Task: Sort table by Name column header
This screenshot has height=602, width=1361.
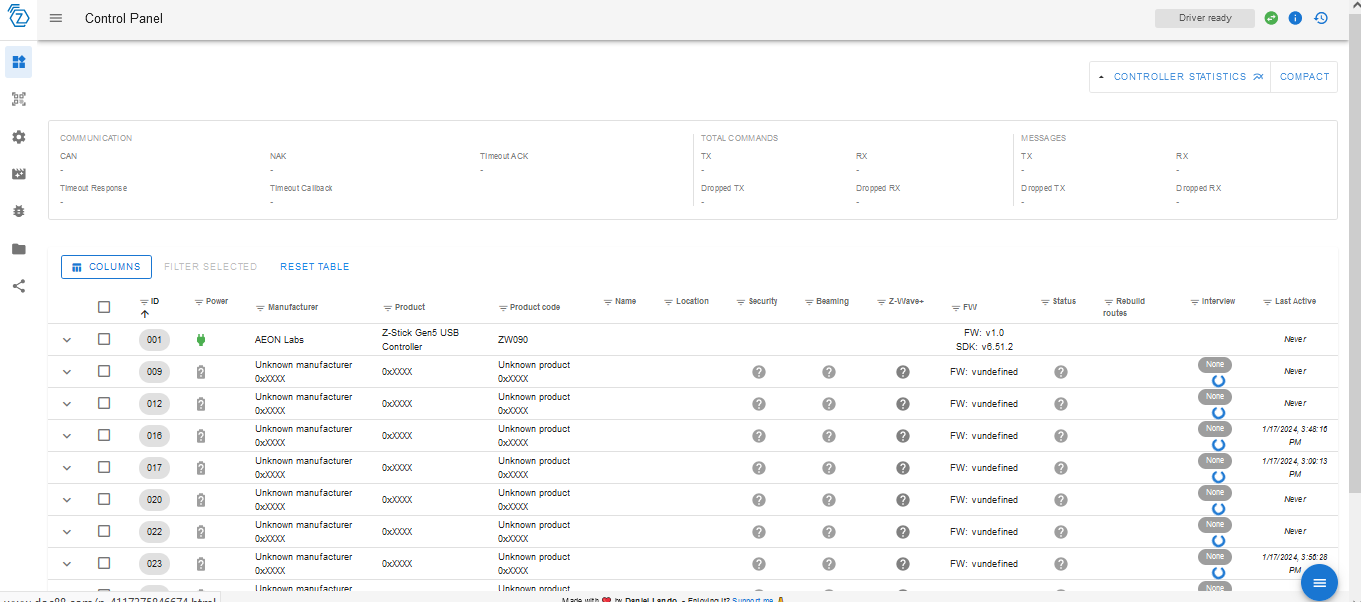Action: coord(626,301)
